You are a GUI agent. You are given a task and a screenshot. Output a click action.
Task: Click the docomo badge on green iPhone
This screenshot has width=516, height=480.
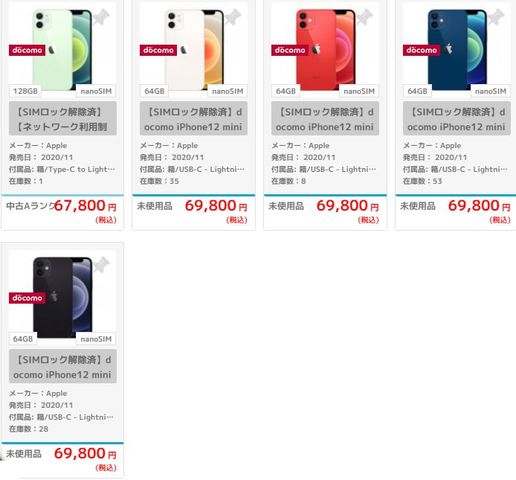click(x=27, y=50)
